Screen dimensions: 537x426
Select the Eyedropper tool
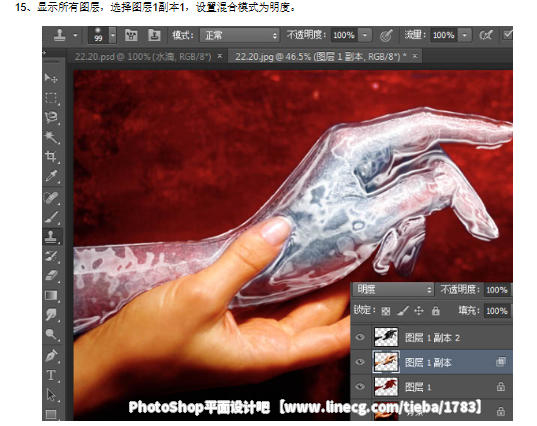click(51, 176)
